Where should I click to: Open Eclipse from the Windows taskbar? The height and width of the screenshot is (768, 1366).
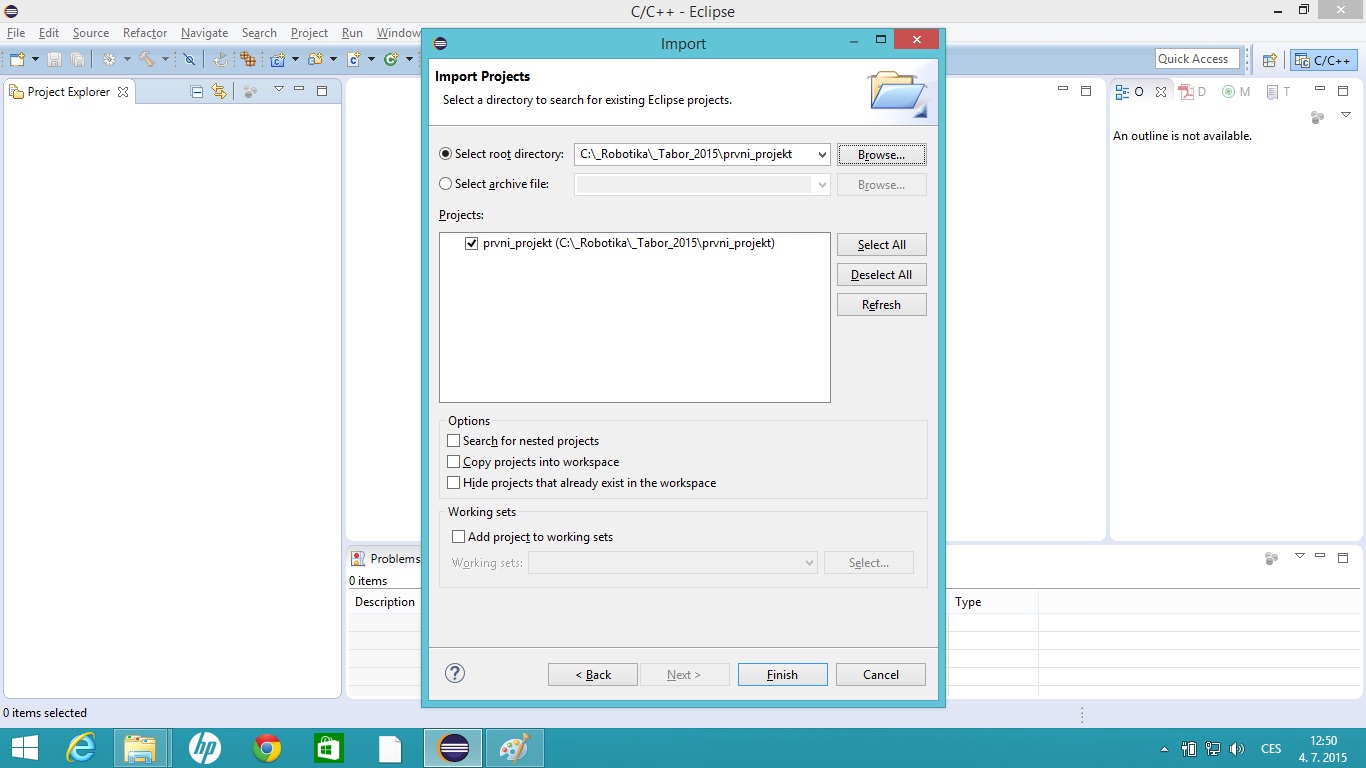(x=453, y=748)
